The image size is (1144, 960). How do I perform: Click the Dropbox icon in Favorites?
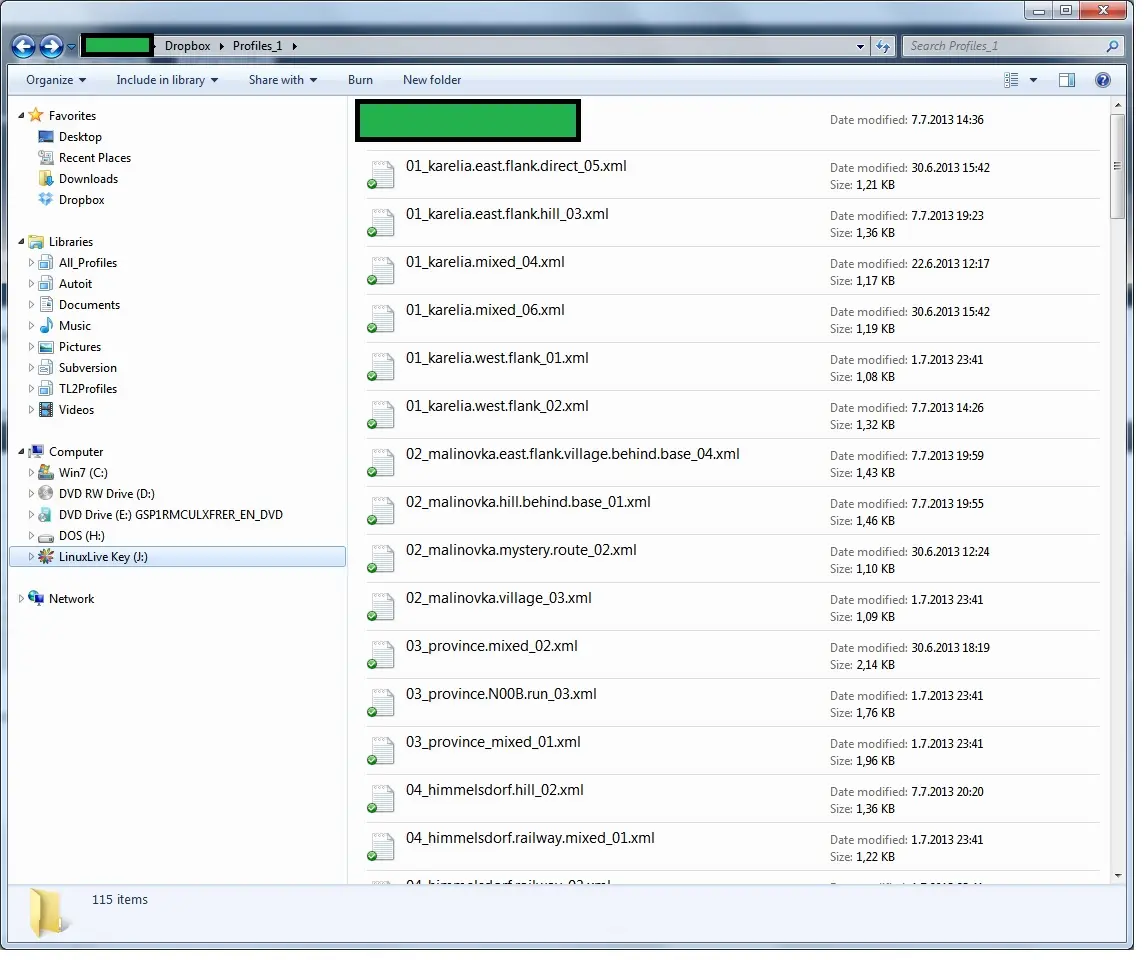coord(46,201)
